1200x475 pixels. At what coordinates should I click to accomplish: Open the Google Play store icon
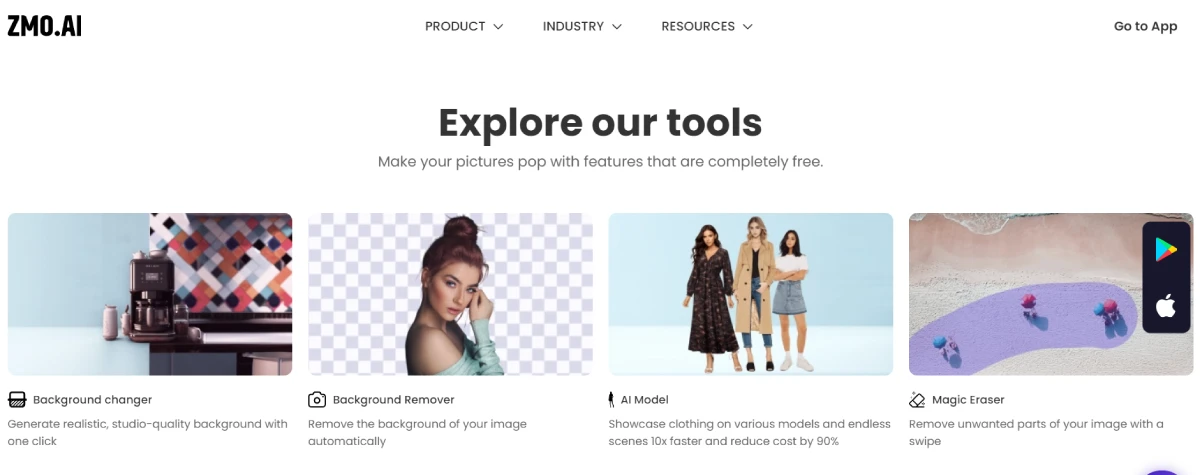pos(1166,250)
